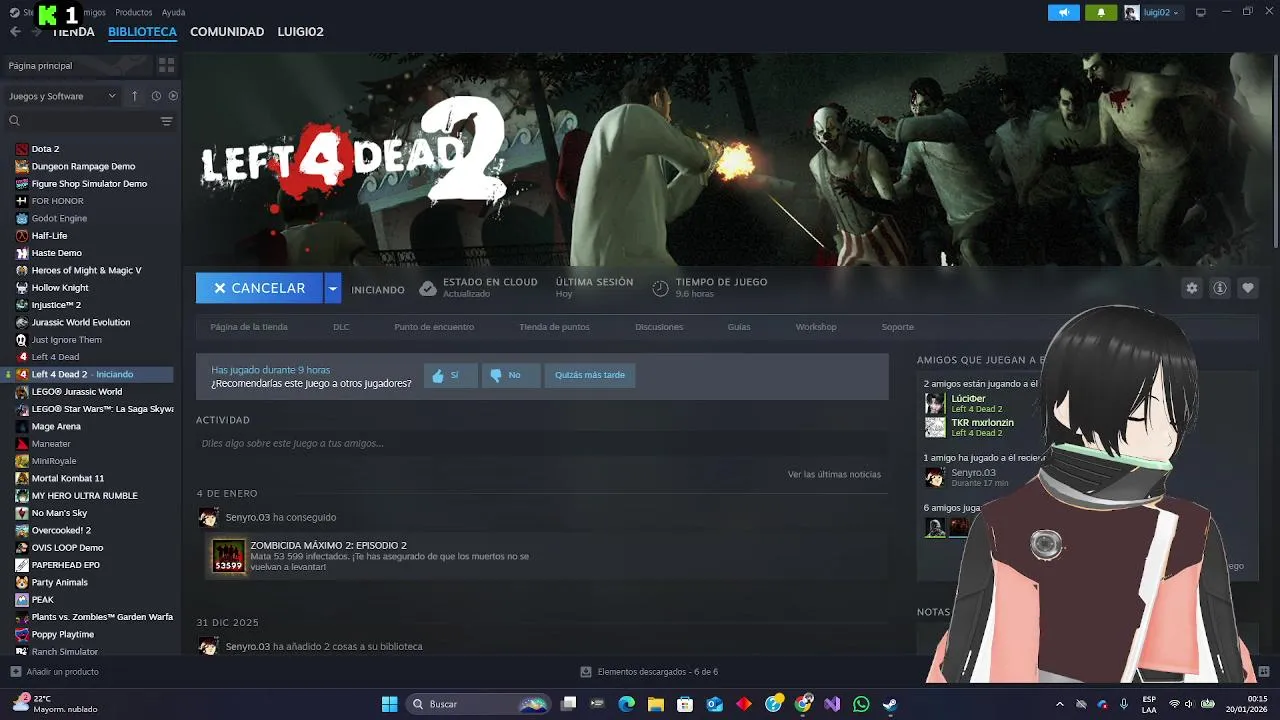
Task: Open the LUIGI02 profile tab
Action: 300,32
